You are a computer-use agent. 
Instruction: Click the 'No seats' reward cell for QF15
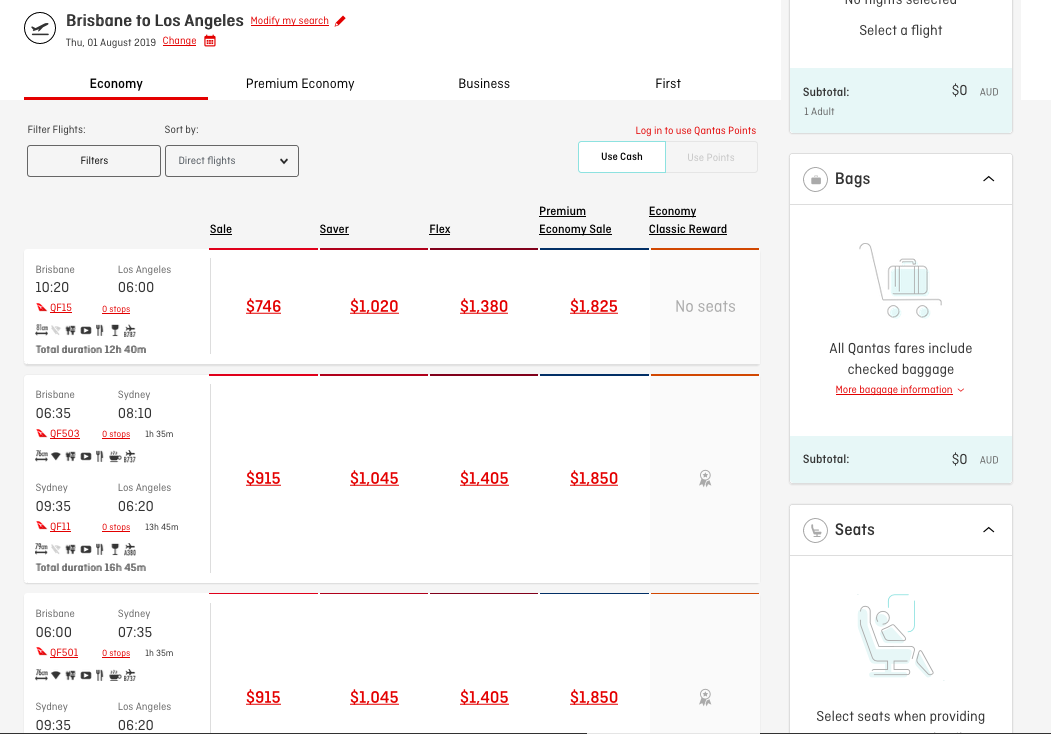click(x=705, y=307)
